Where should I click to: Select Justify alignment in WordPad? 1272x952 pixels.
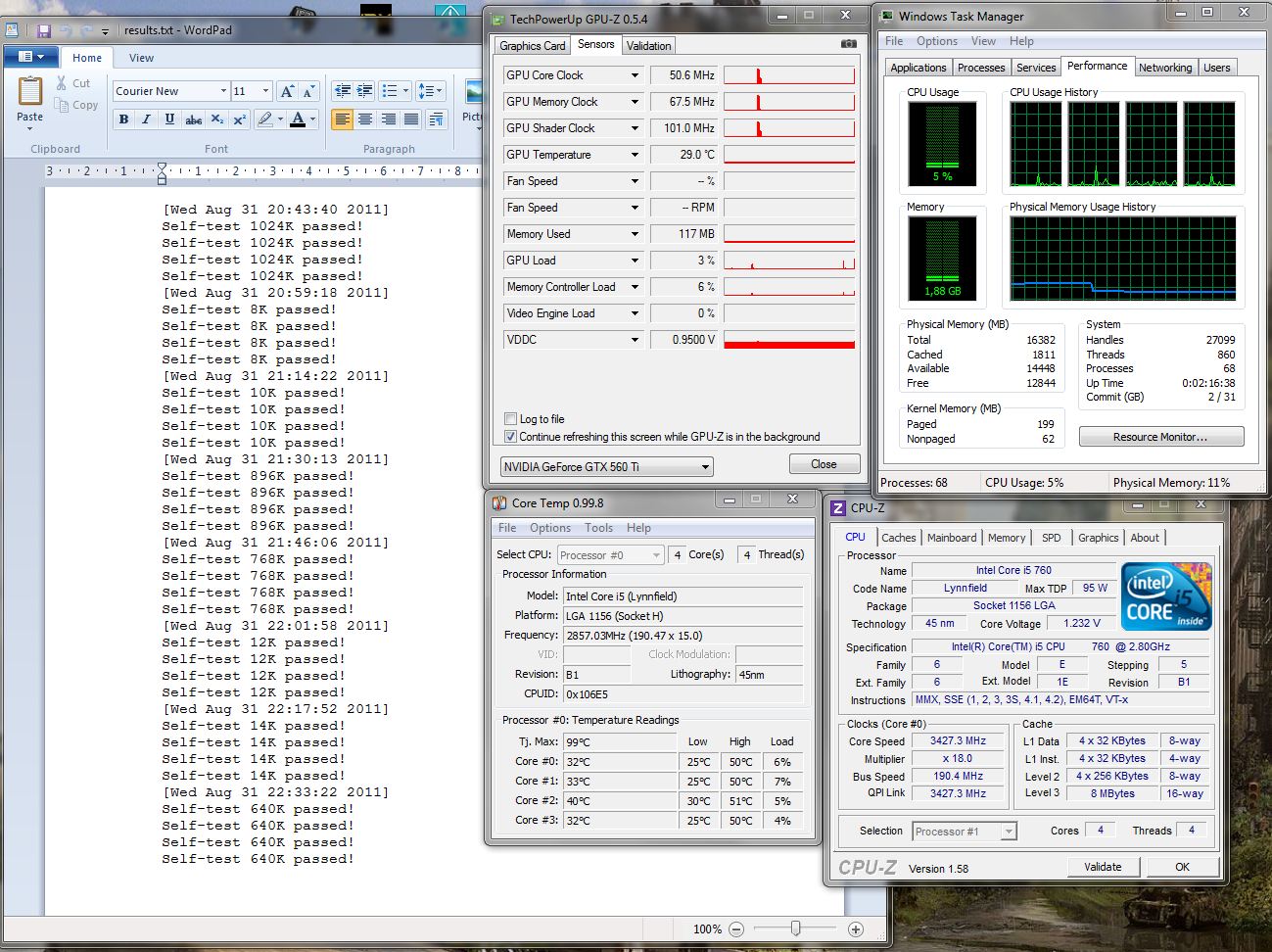(411, 119)
